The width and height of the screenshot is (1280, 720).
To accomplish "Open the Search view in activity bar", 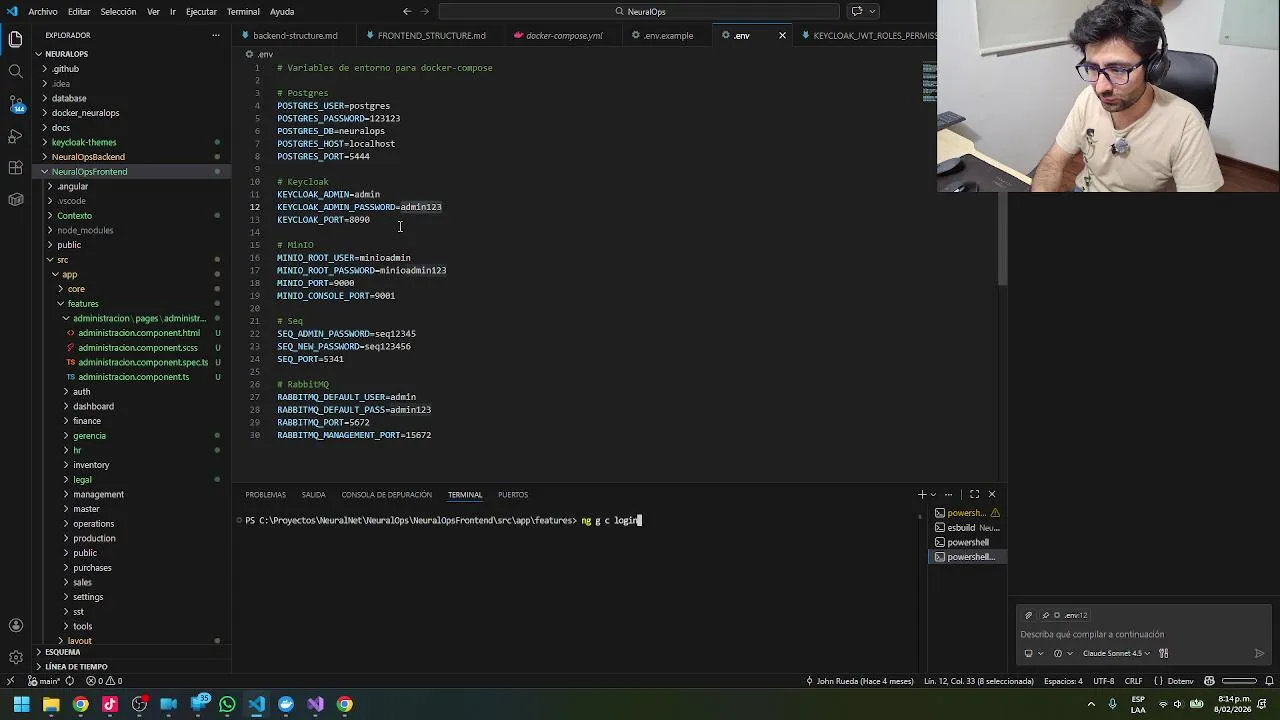I will click(x=15, y=71).
